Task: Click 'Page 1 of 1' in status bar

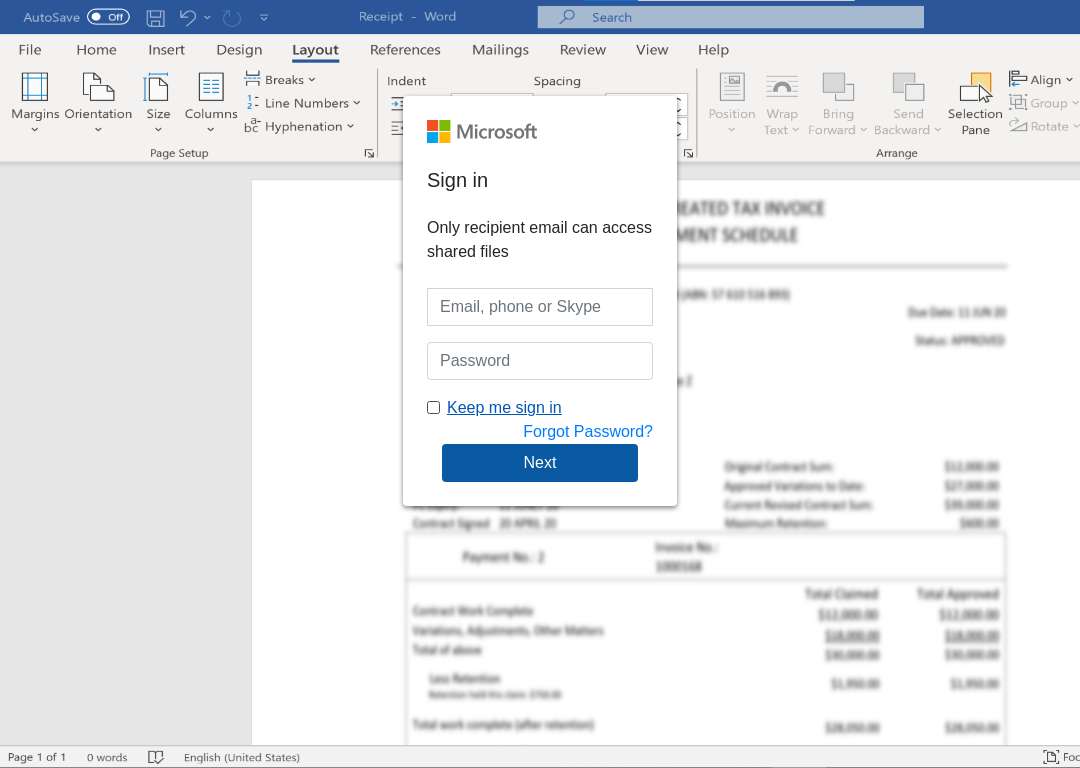Action: pos(37,757)
